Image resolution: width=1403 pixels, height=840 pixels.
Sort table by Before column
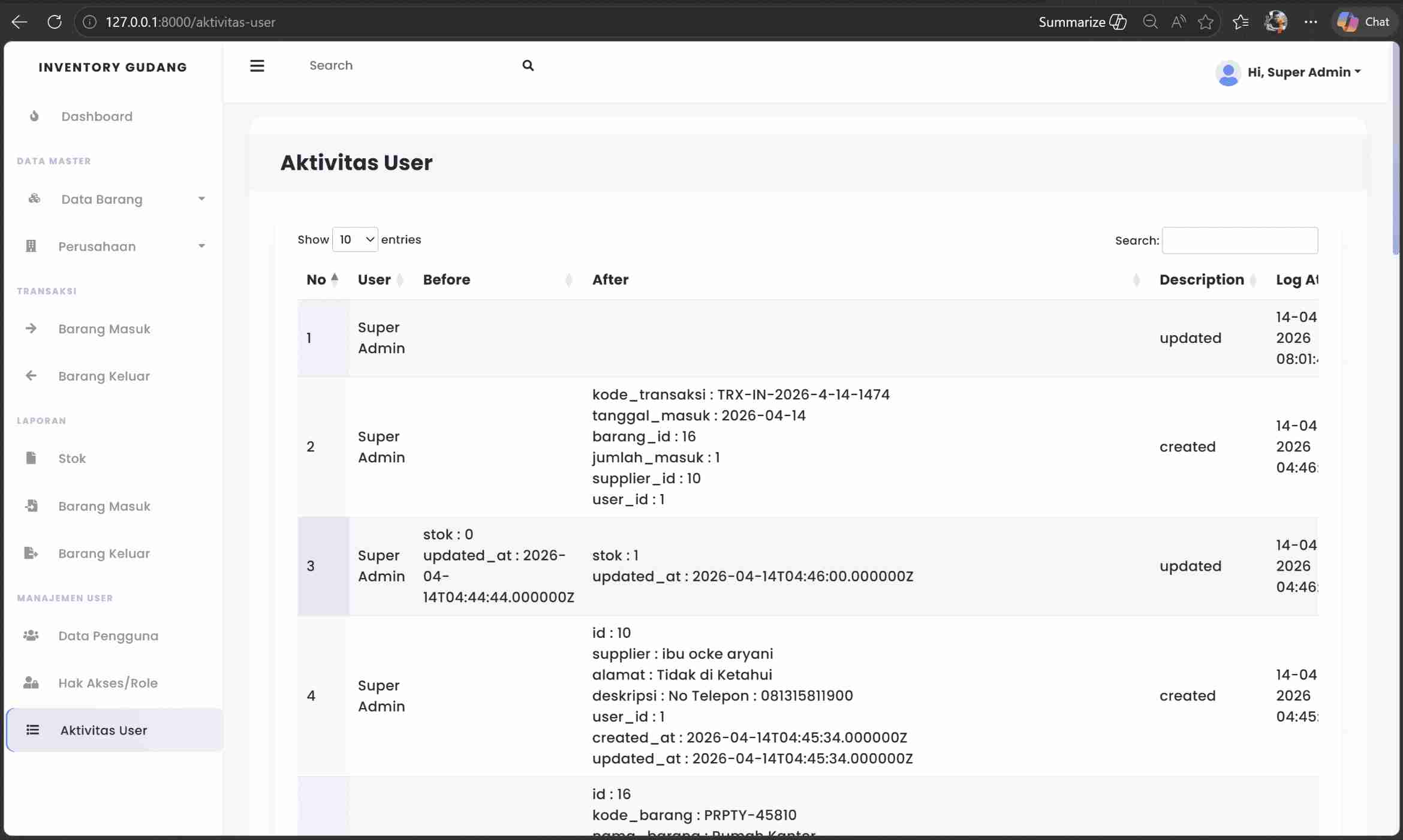(x=498, y=279)
